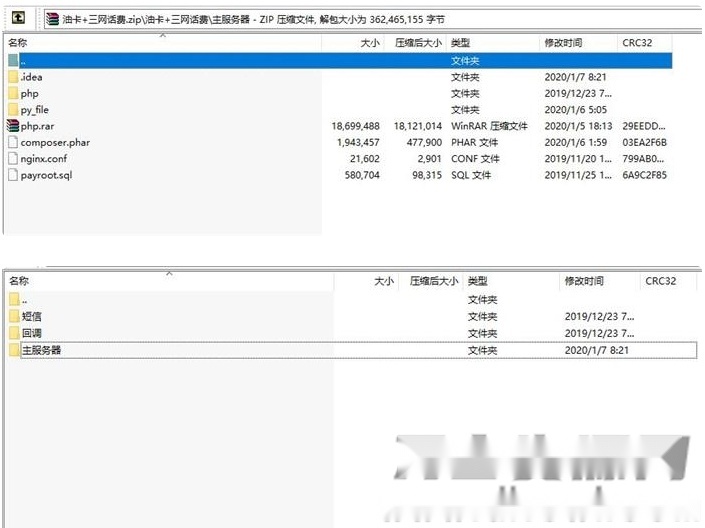
Task: Click the PHAR 文件 type cell
Action: click(x=474, y=143)
